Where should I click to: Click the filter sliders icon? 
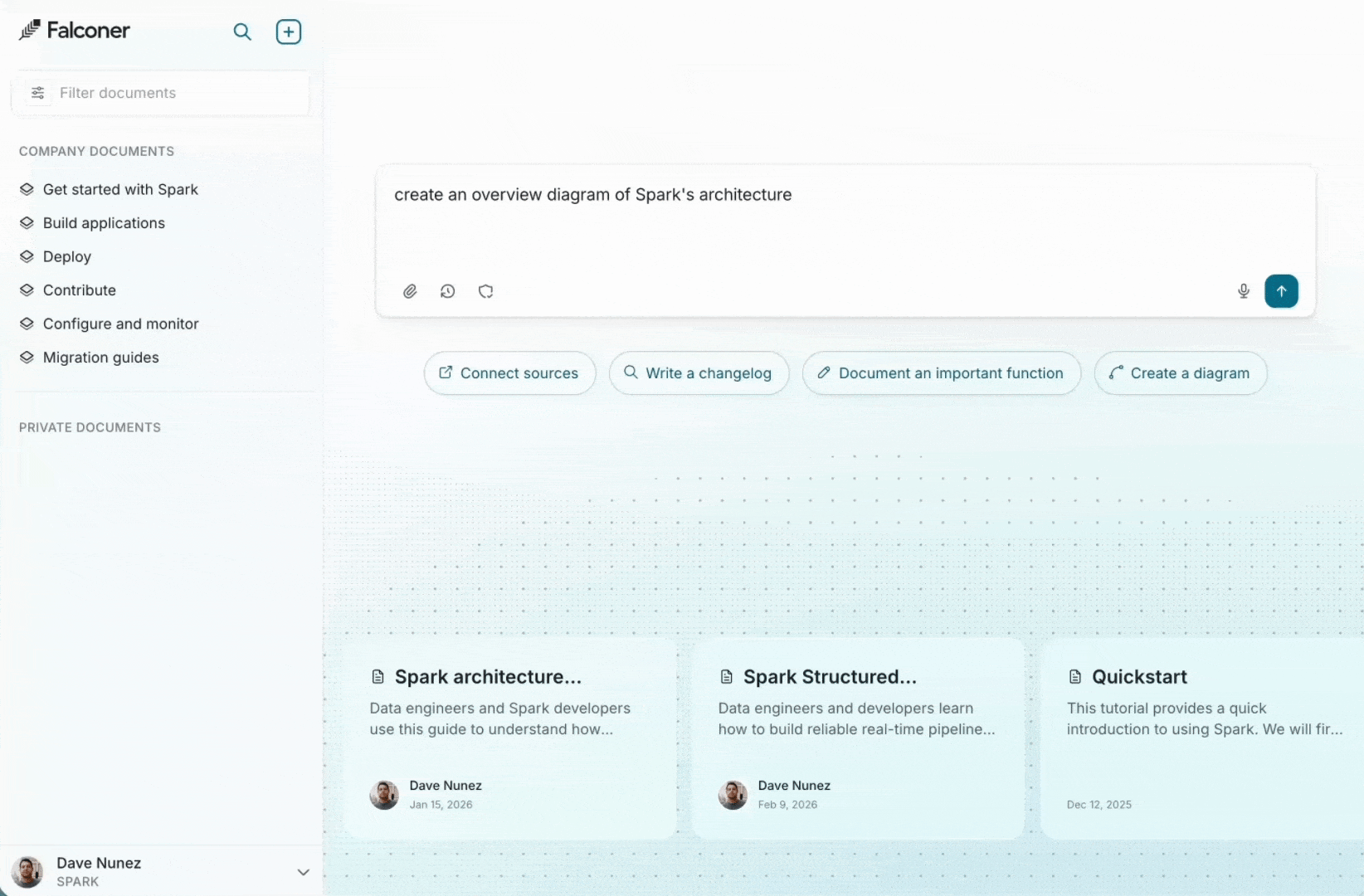38,93
